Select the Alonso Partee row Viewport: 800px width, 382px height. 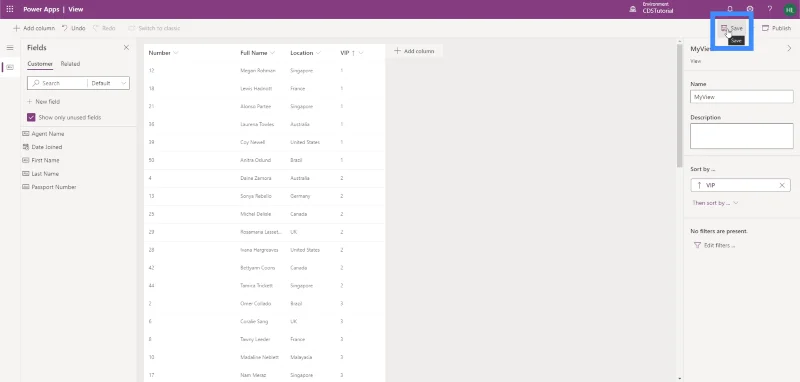point(264,106)
